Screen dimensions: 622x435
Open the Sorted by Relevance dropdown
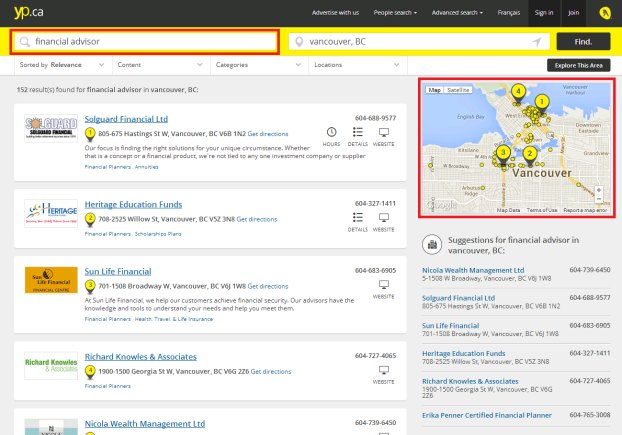tap(58, 65)
